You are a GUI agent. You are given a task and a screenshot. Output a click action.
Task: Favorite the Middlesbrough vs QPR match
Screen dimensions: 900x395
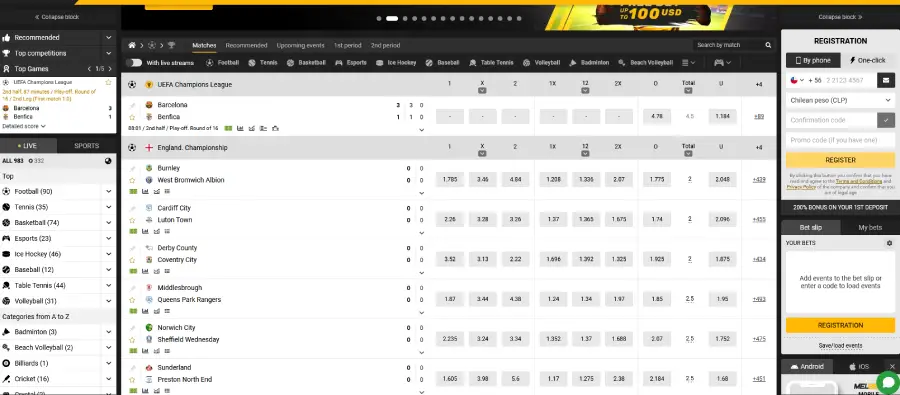133,300
